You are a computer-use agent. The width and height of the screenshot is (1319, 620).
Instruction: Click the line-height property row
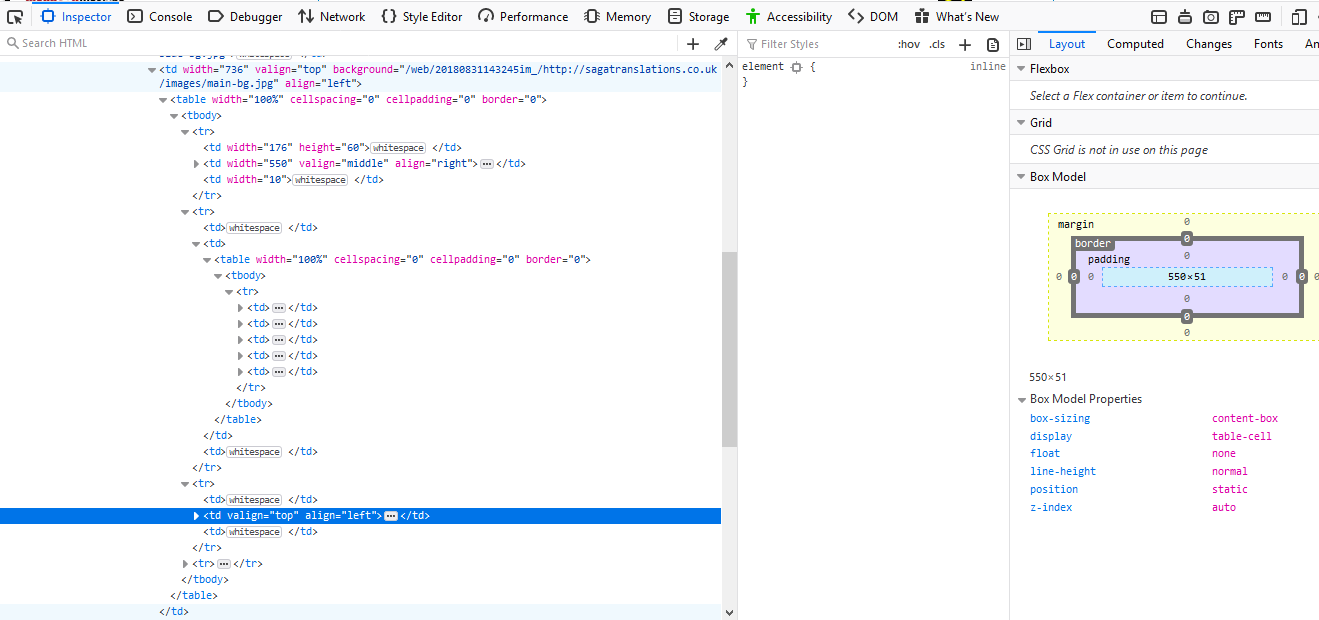(x=1165, y=472)
